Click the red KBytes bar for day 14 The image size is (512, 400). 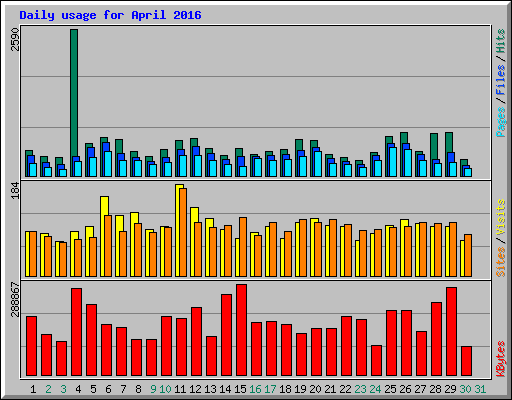point(227,335)
